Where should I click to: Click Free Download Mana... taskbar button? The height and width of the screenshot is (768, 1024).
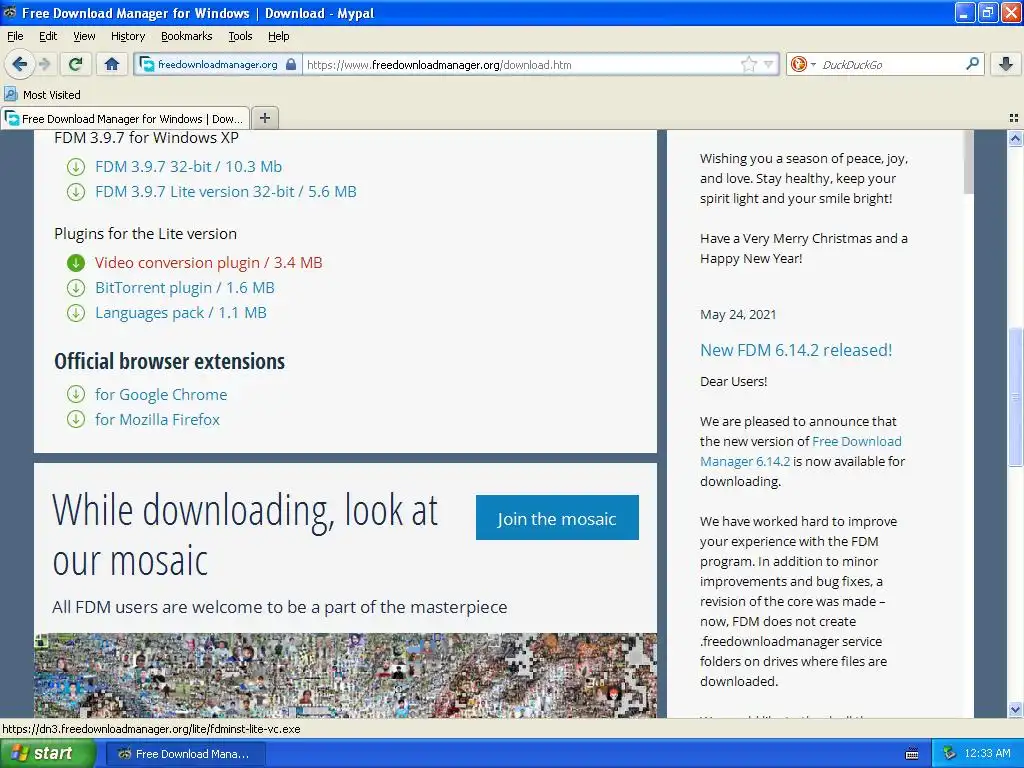coord(185,754)
